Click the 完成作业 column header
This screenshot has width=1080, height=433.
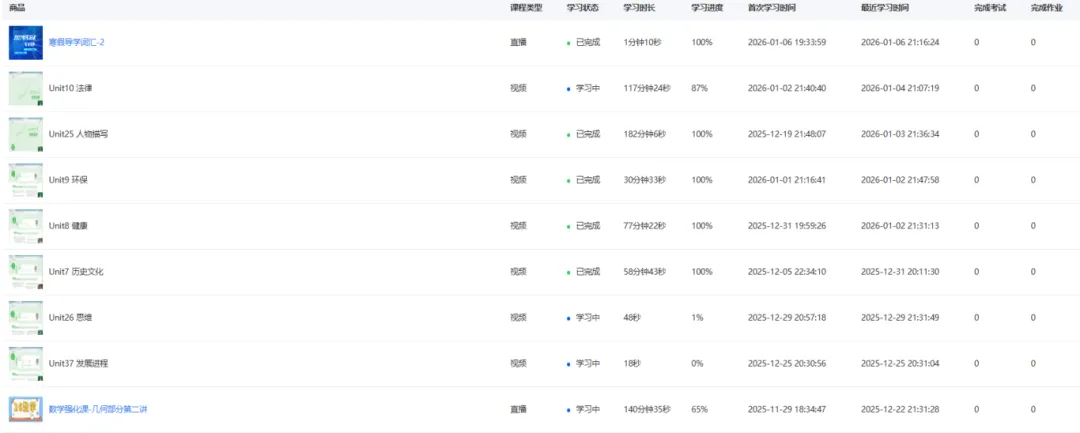coord(1047,8)
